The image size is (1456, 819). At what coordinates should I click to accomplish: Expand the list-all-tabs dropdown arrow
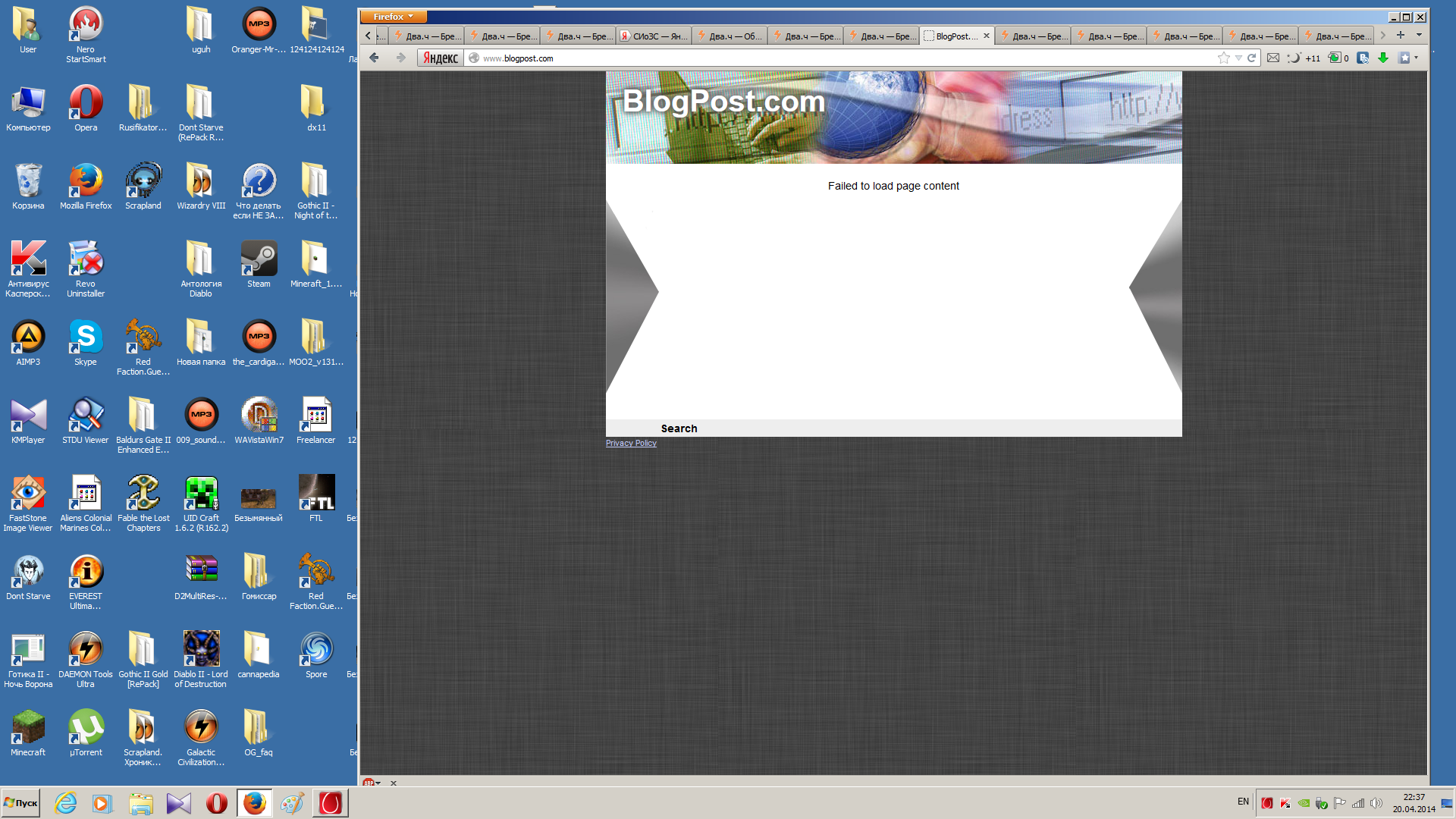[x=1419, y=35]
